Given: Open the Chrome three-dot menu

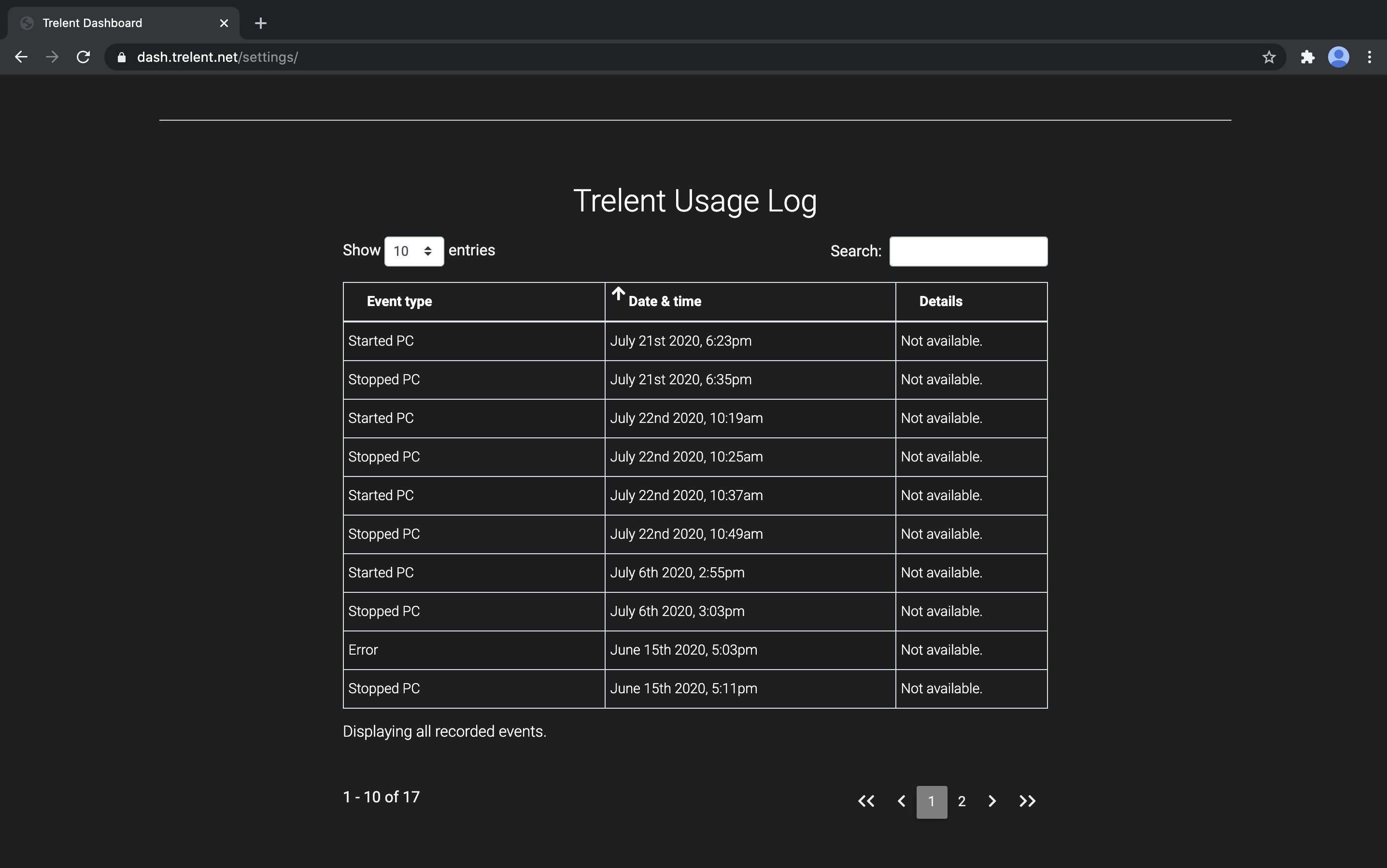Looking at the screenshot, I should (x=1369, y=57).
